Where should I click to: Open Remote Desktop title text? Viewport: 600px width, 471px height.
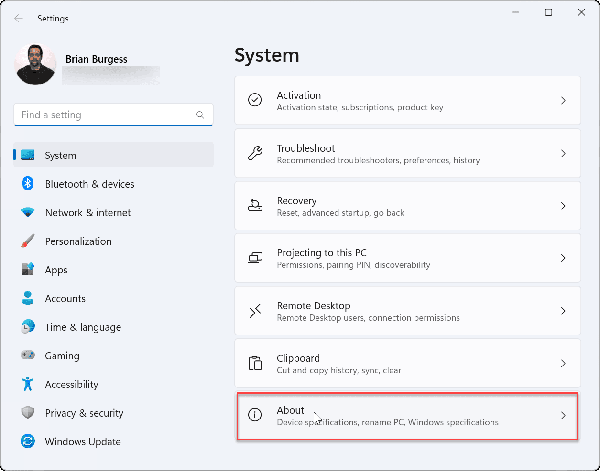313,306
